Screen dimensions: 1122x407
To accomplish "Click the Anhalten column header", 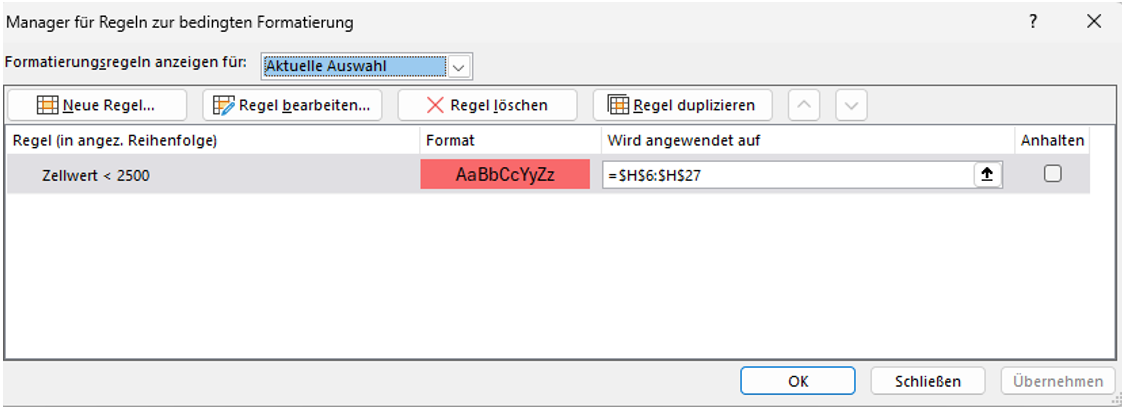I will coord(1053,141).
